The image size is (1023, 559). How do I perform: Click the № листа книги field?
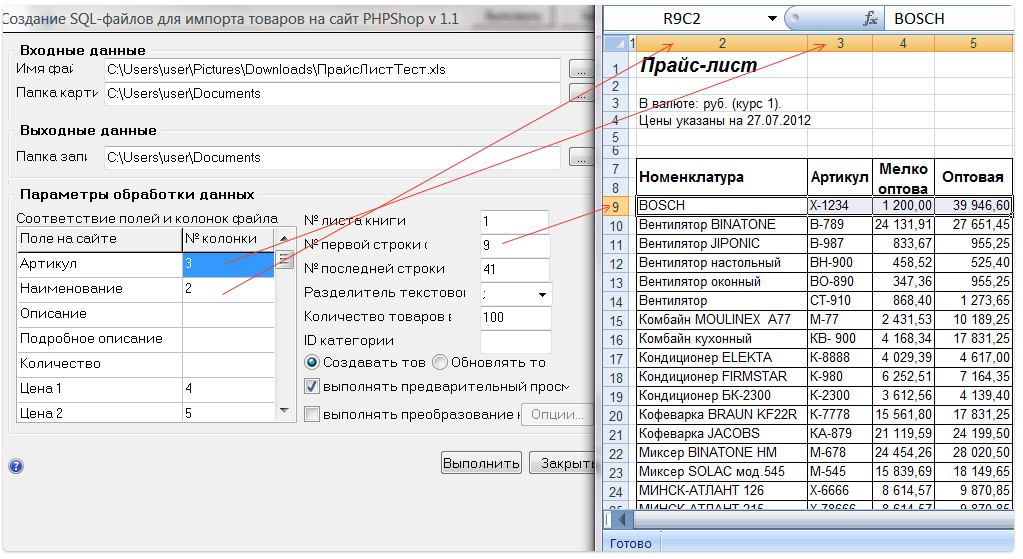click(x=515, y=221)
